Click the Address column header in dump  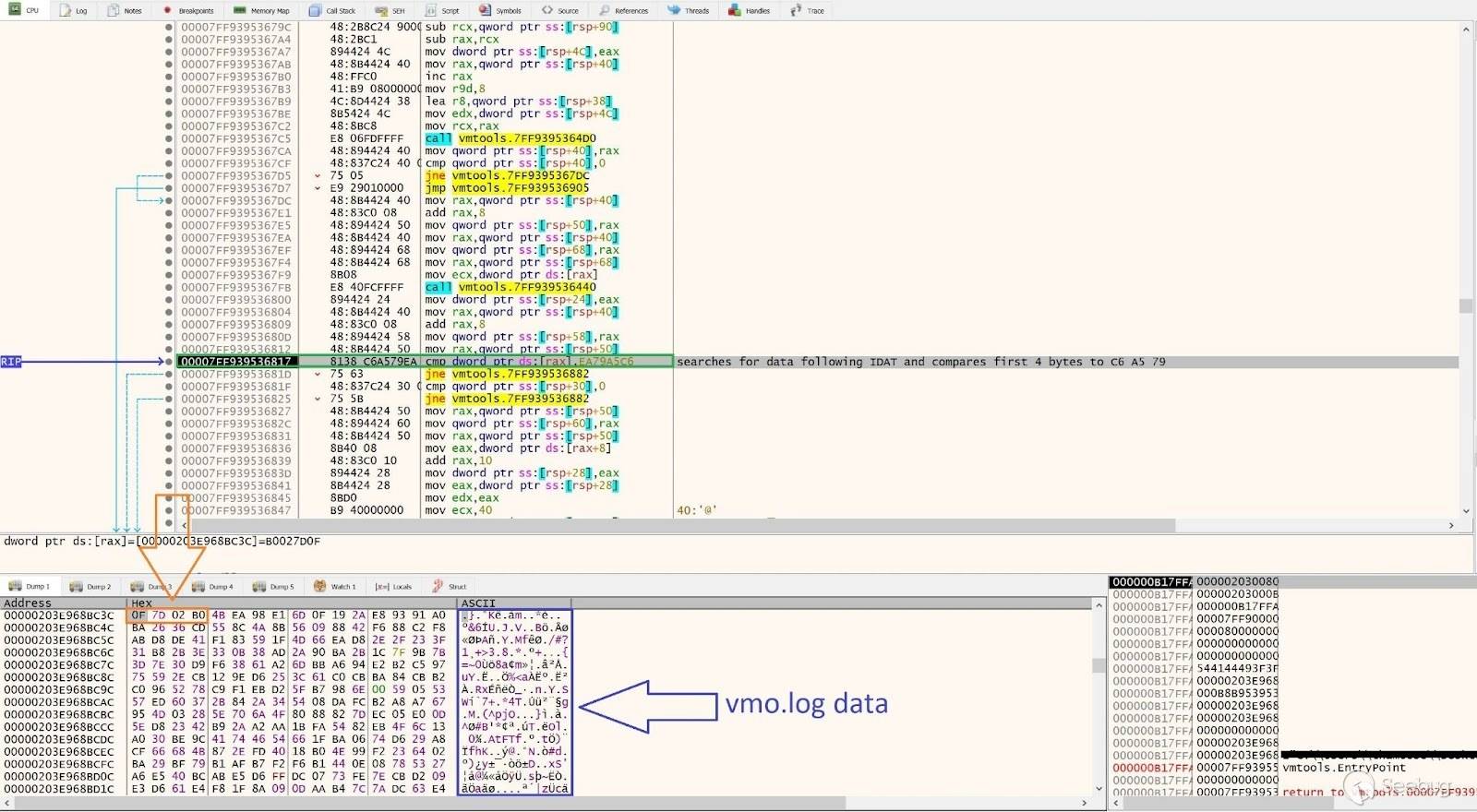coord(28,603)
